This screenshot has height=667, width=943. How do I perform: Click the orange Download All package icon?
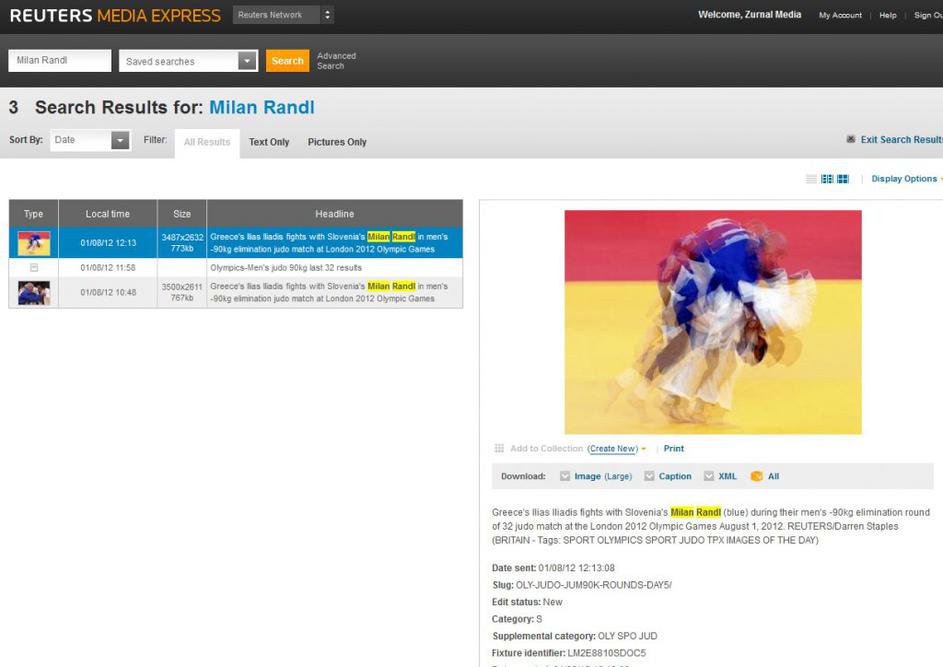pyautogui.click(x=757, y=477)
